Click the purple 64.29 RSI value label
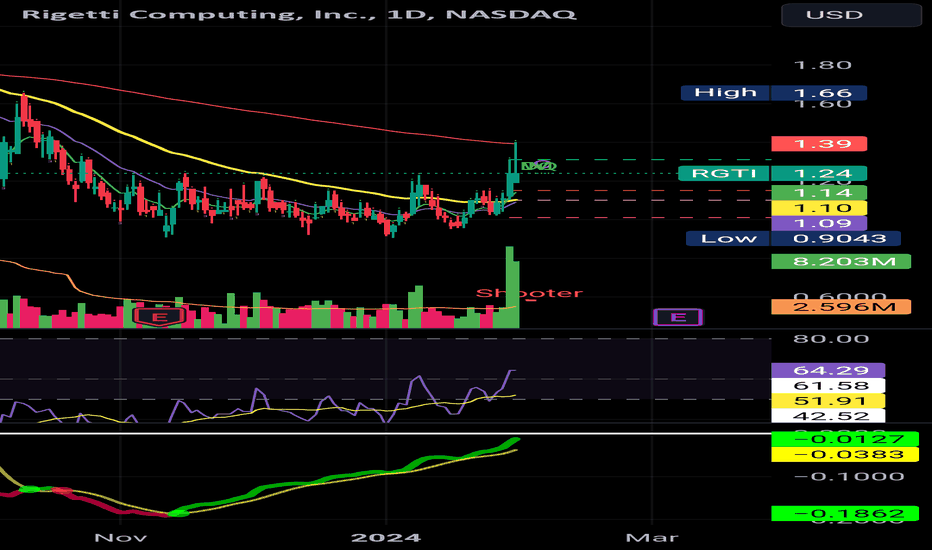Screen dimensions: 932x550 tap(827, 370)
